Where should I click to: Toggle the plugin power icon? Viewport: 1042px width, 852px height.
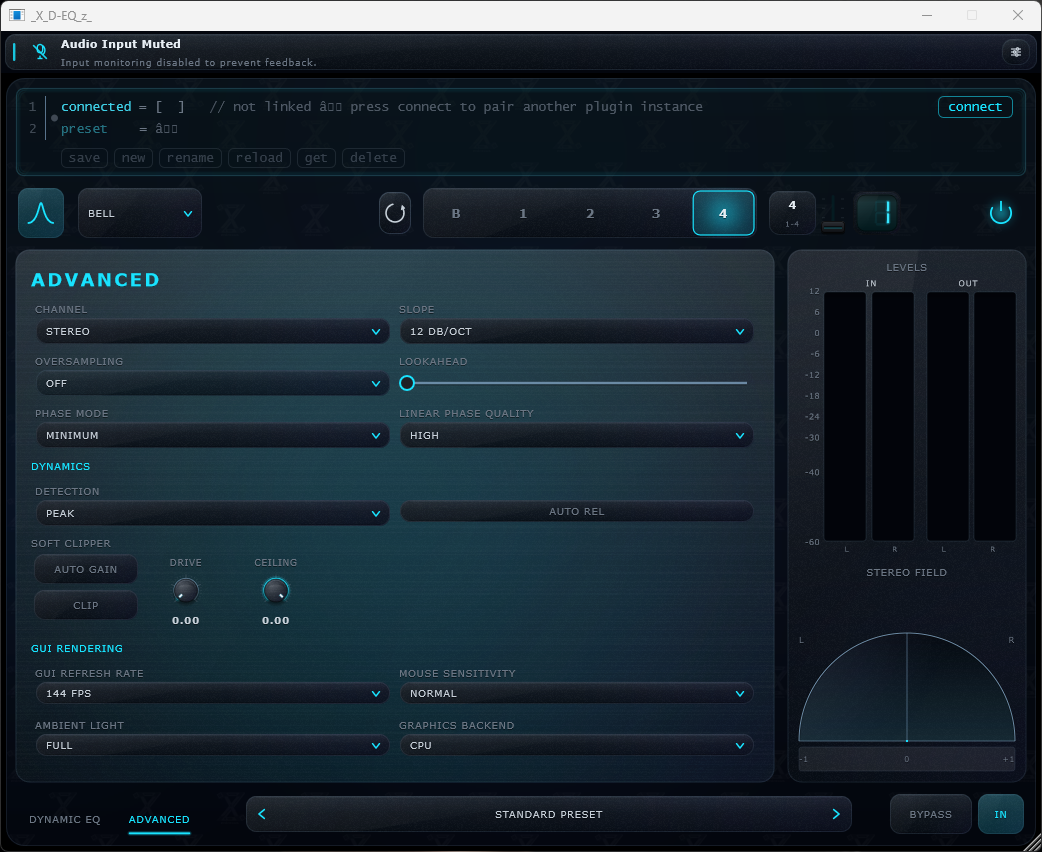pos(1000,213)
